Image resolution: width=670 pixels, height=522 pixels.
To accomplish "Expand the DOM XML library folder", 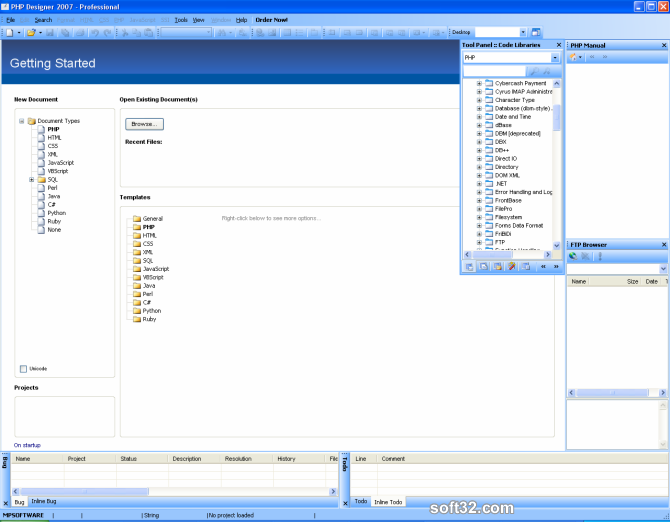I will click(x=479, y=175).
